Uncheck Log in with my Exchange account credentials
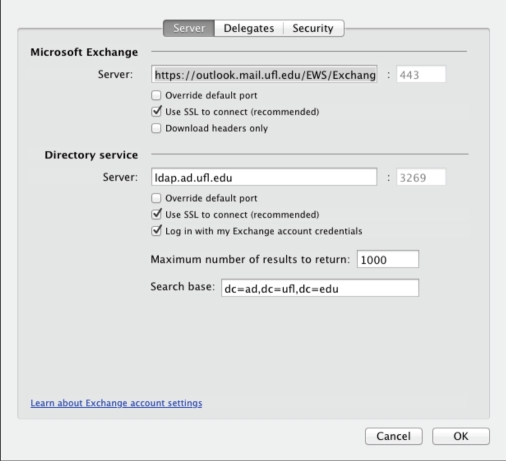506x461 pixels. coord(156,231)
